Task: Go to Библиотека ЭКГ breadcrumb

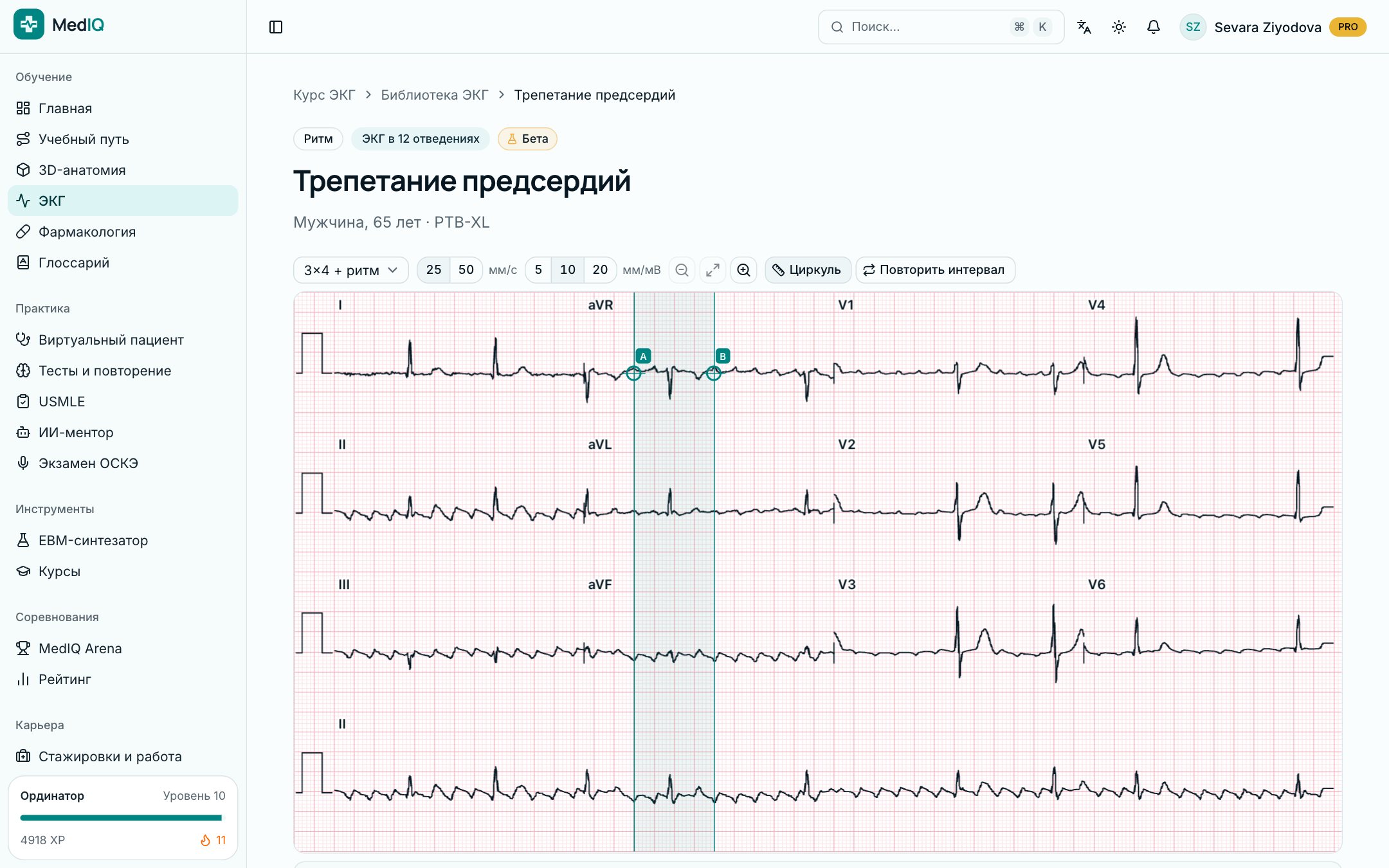Action: click(x=435, y=95)
